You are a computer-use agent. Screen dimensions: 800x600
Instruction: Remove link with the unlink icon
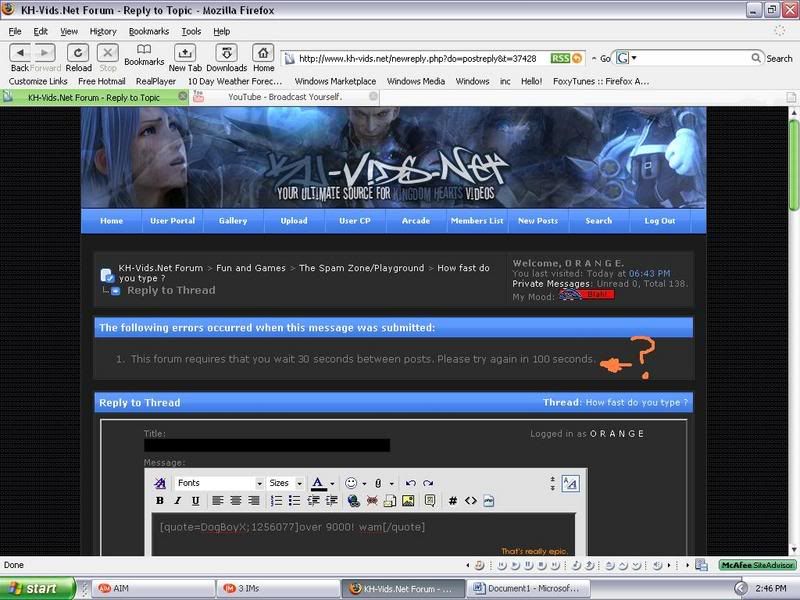[x=372, y=501]
